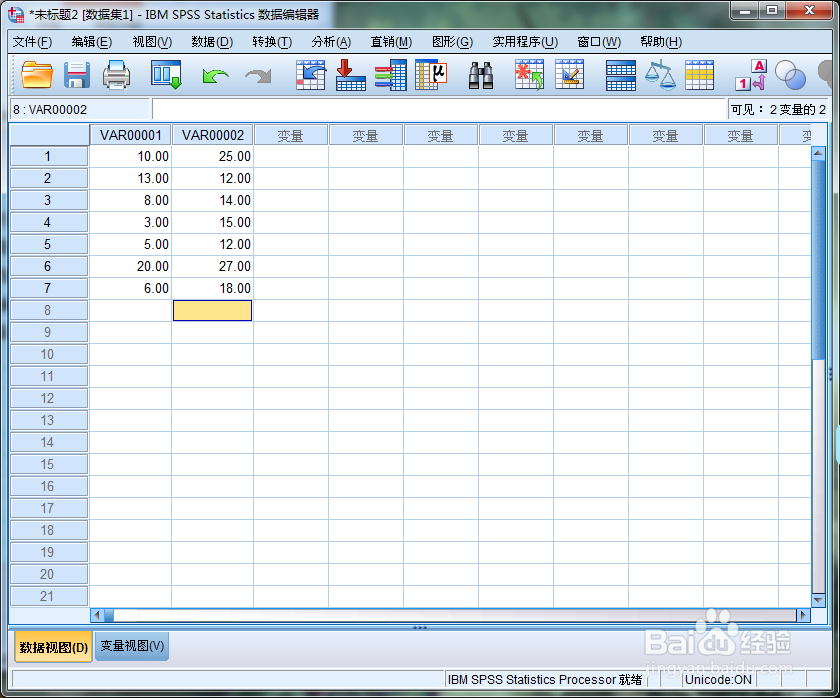Switch to 数据视图(D) tab
Screen dimensions: 840x698
(x=53, y=647)
